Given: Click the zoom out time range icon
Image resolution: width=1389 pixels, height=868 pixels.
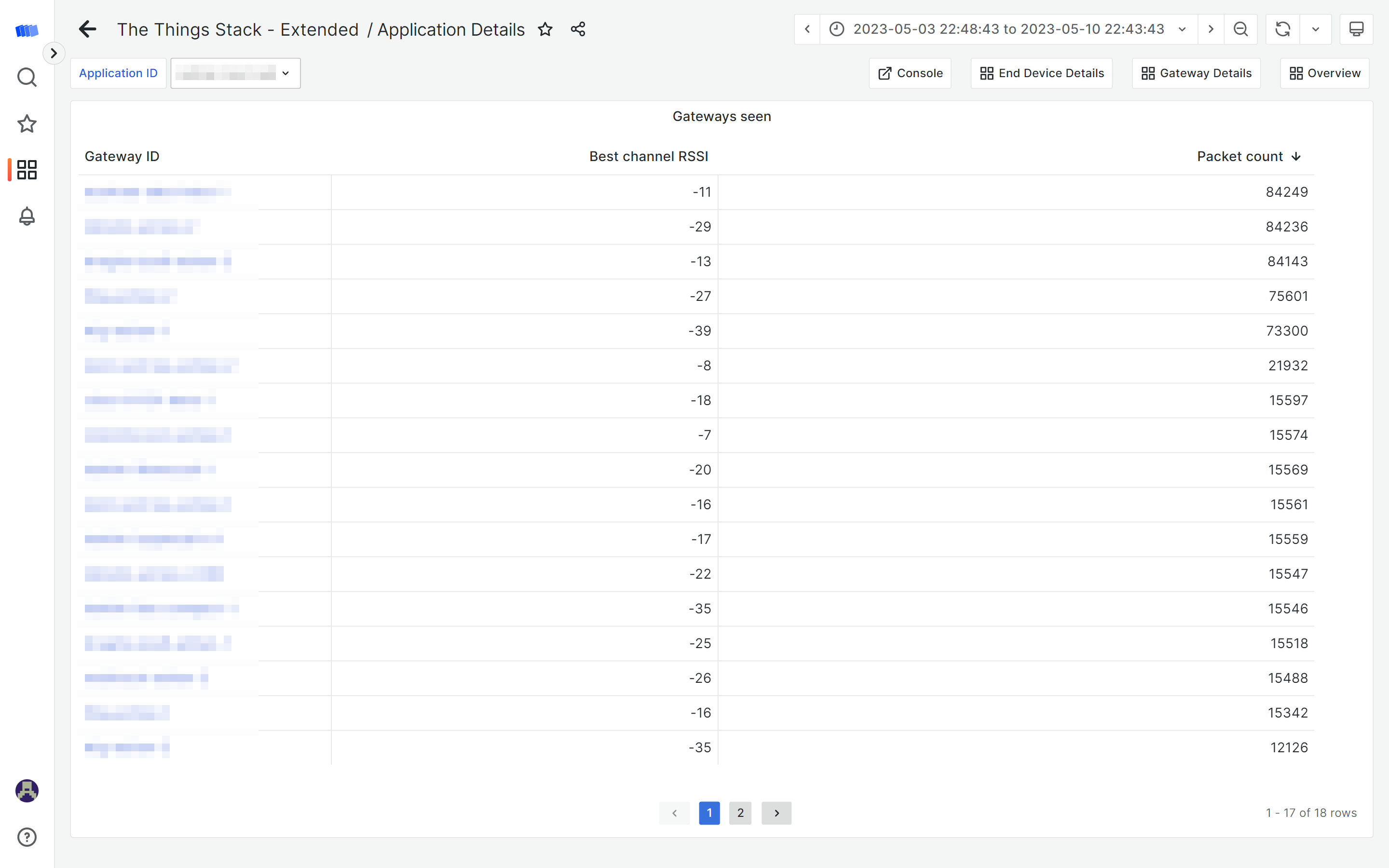Looking at the screenshot, I should (1240, 29).
